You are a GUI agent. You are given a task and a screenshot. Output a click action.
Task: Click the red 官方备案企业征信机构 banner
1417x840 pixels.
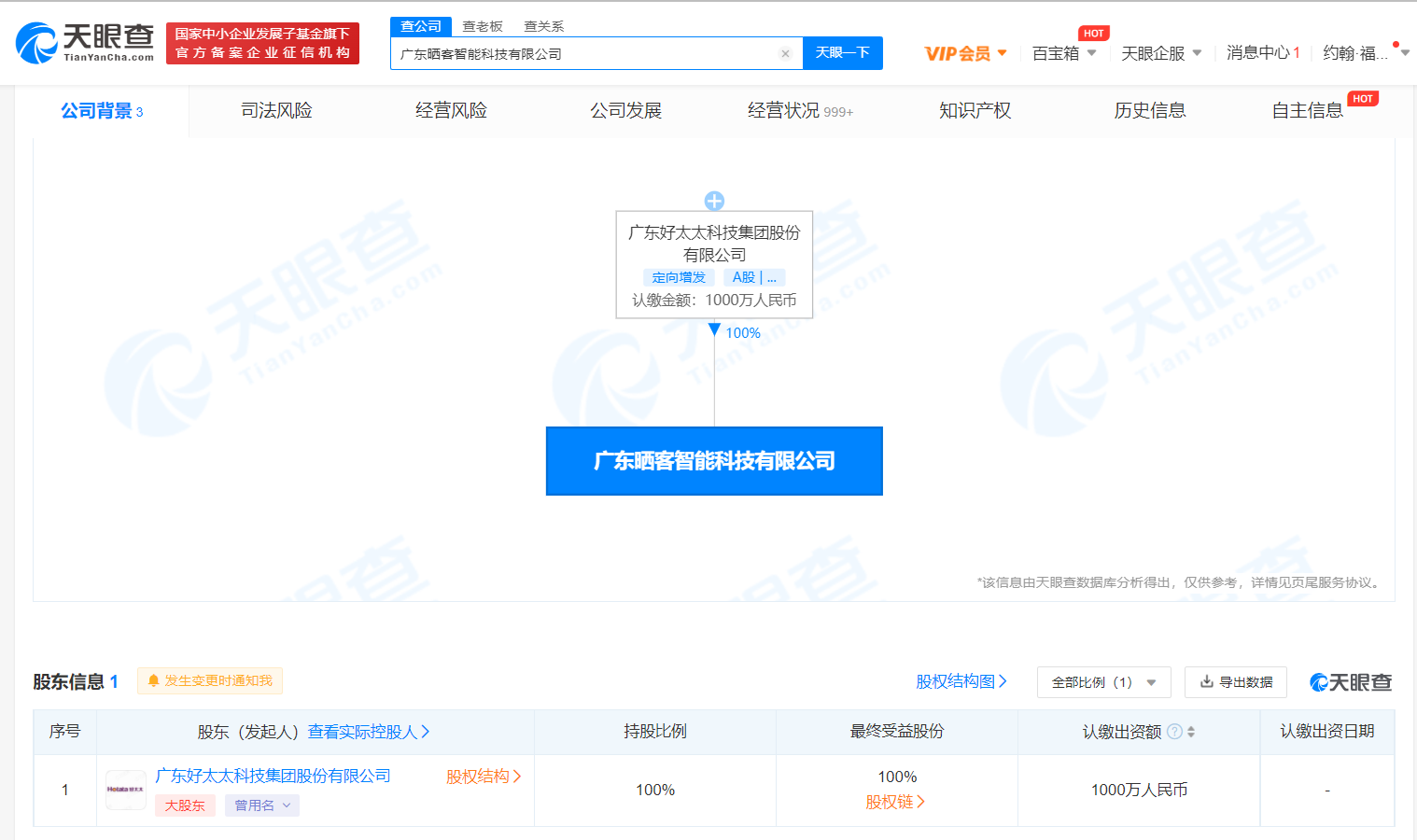262,44
